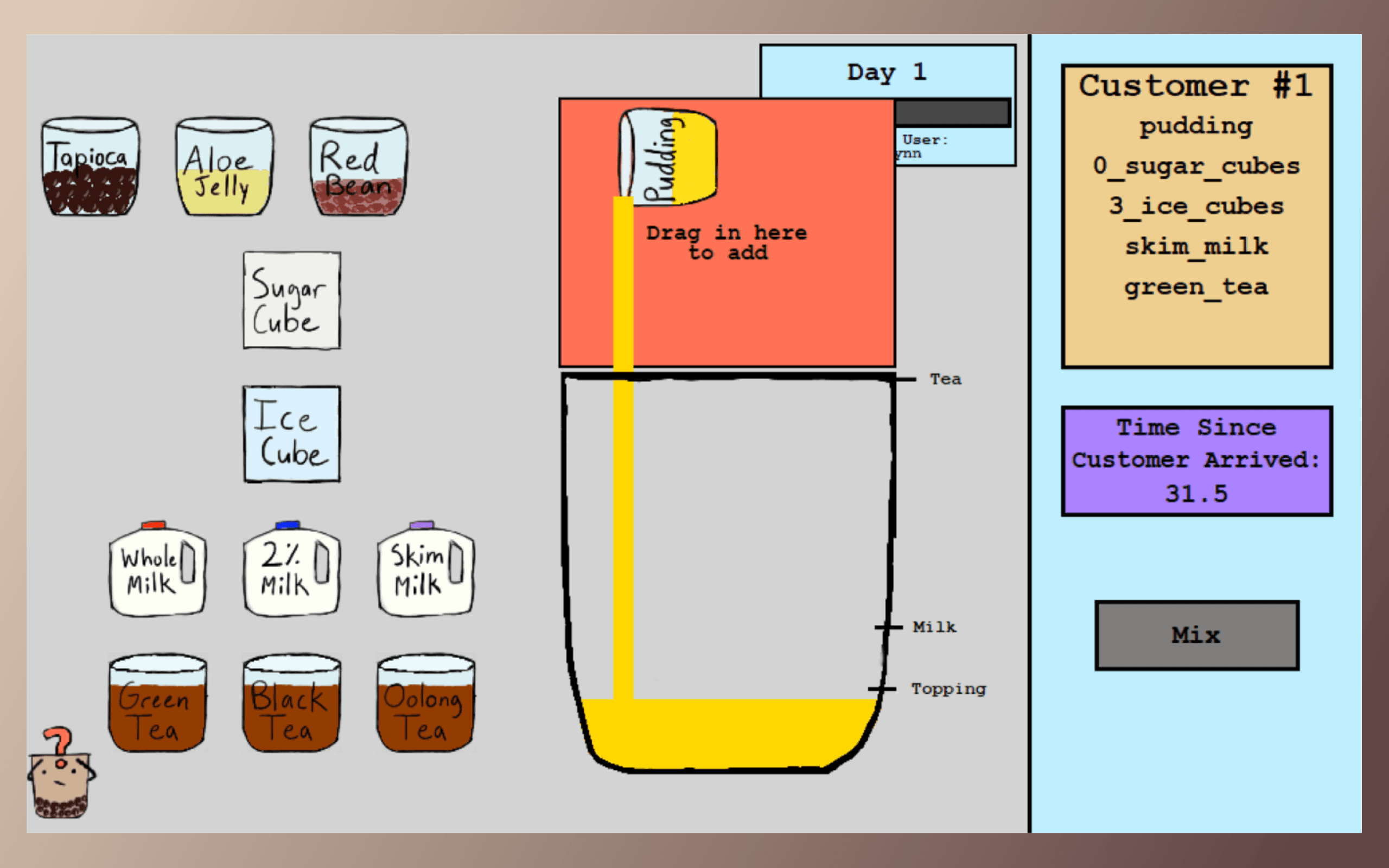Click the 'pudding' order line

point(1196,127)
